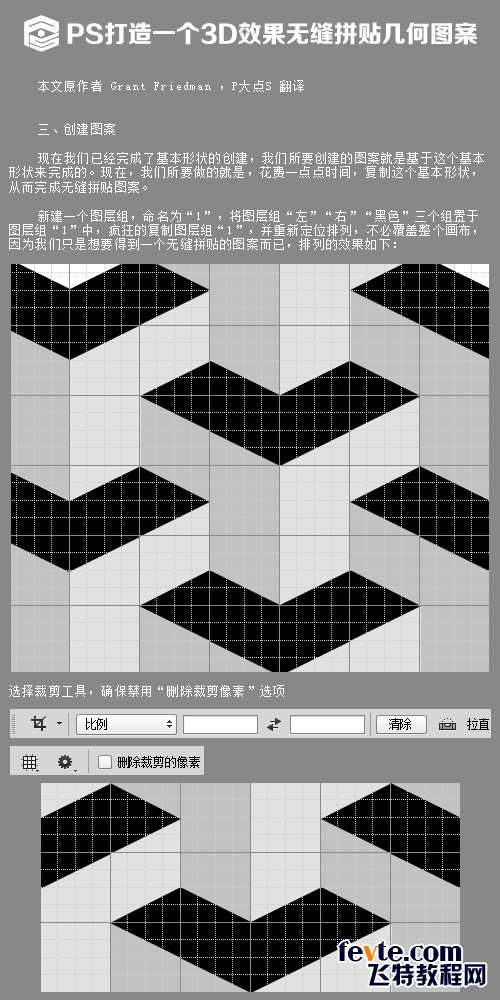Select the Straighten level icon
Viewport: 500px width, 1000px height.
point(447,724)
